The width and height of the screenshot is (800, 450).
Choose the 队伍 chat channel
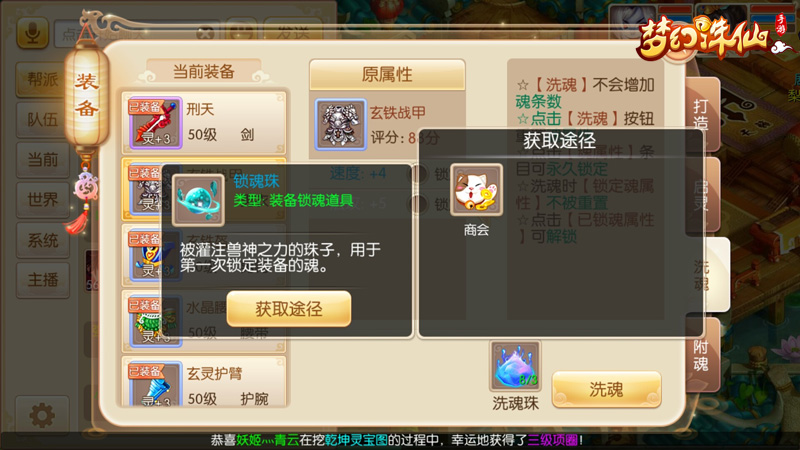tap(43, 120)
